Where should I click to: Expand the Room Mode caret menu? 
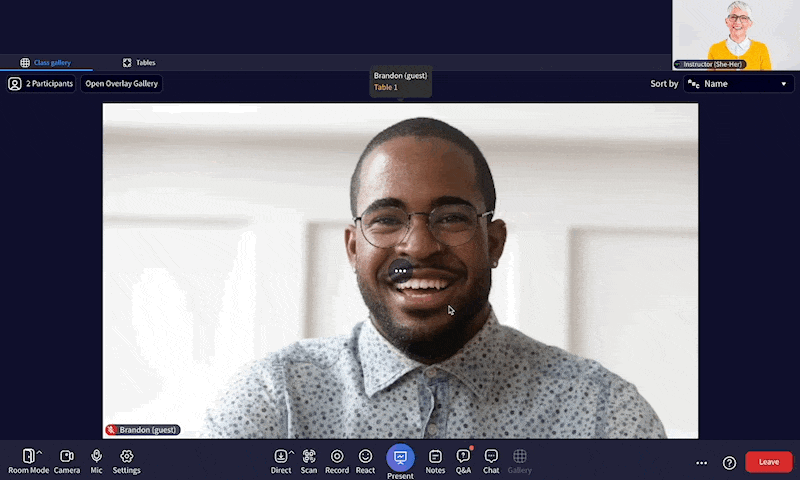39,452
